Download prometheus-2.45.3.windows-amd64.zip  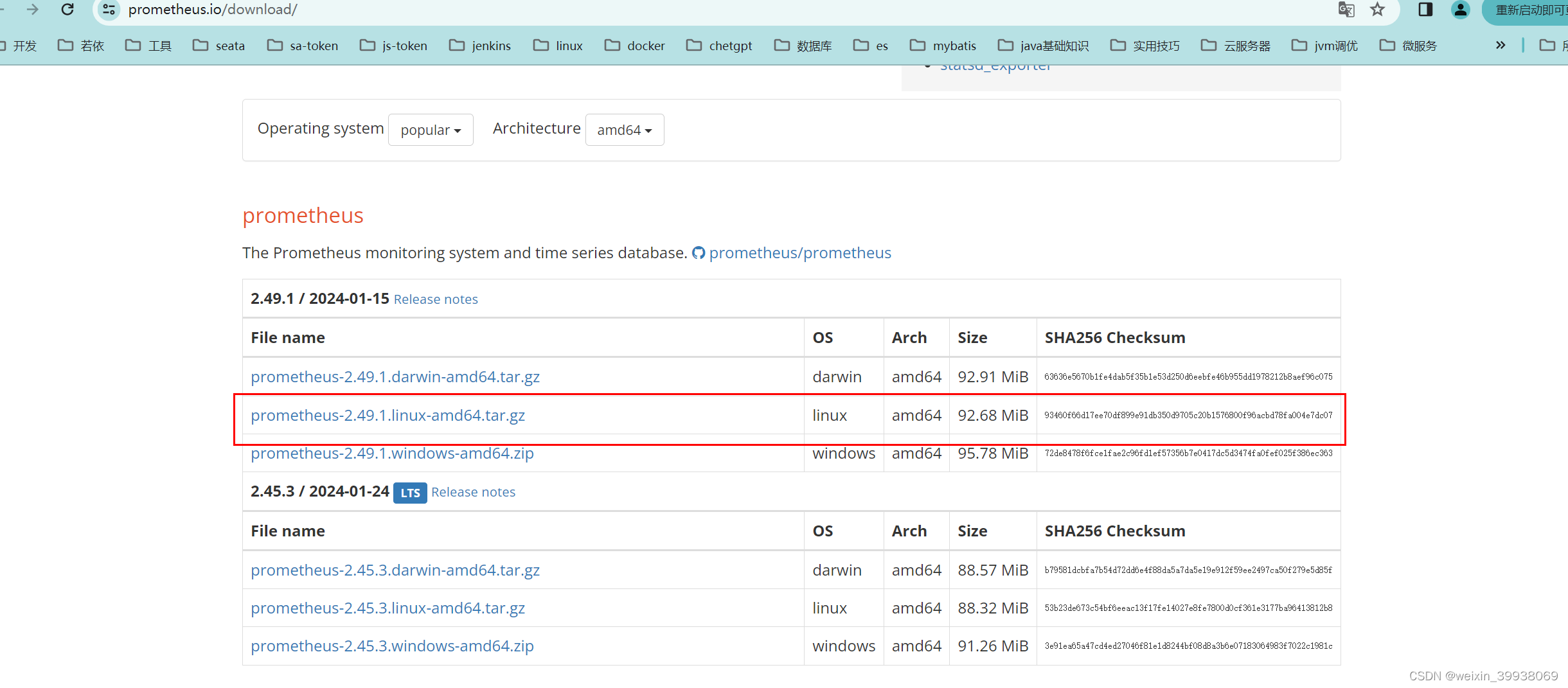(392, 646)
